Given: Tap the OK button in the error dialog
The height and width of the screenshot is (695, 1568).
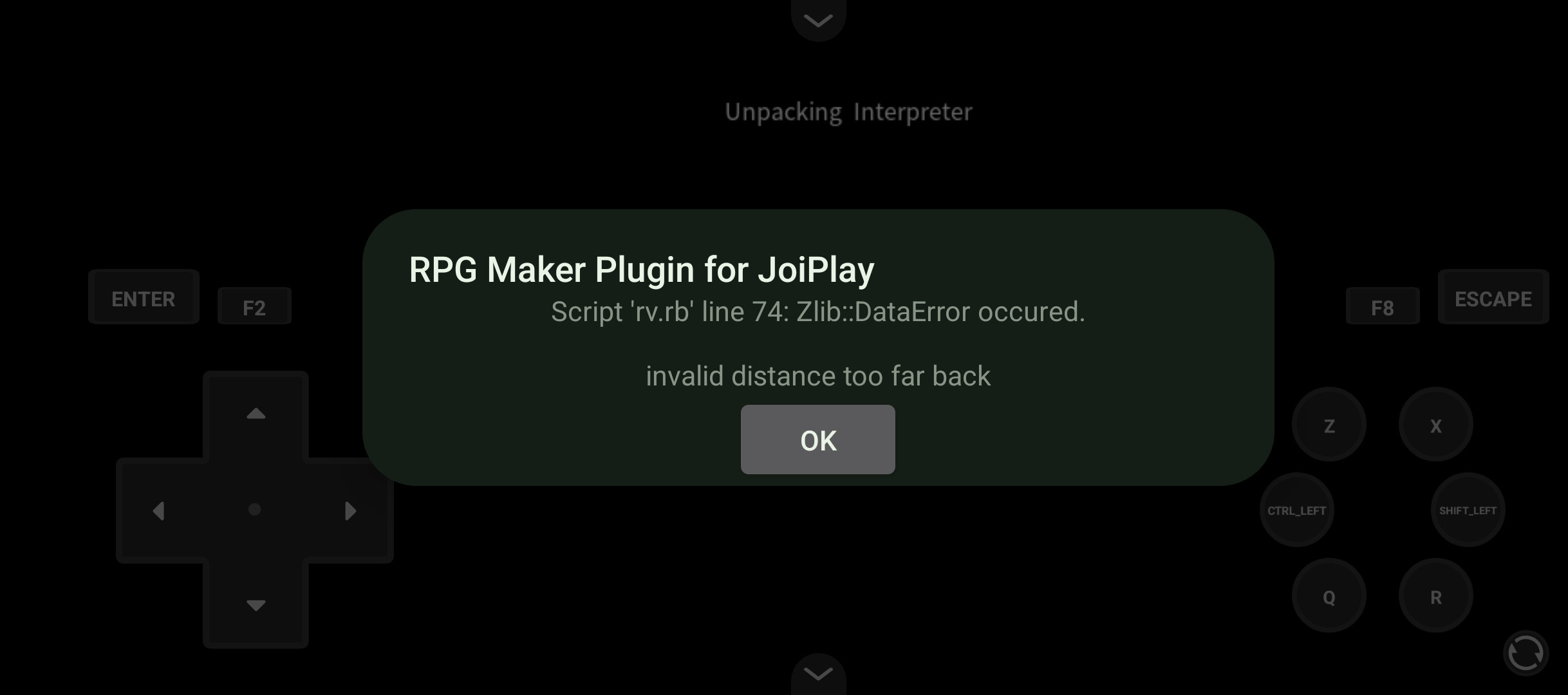Looking at the screenshot, I should pyautogui.click(x=817, y=440).
